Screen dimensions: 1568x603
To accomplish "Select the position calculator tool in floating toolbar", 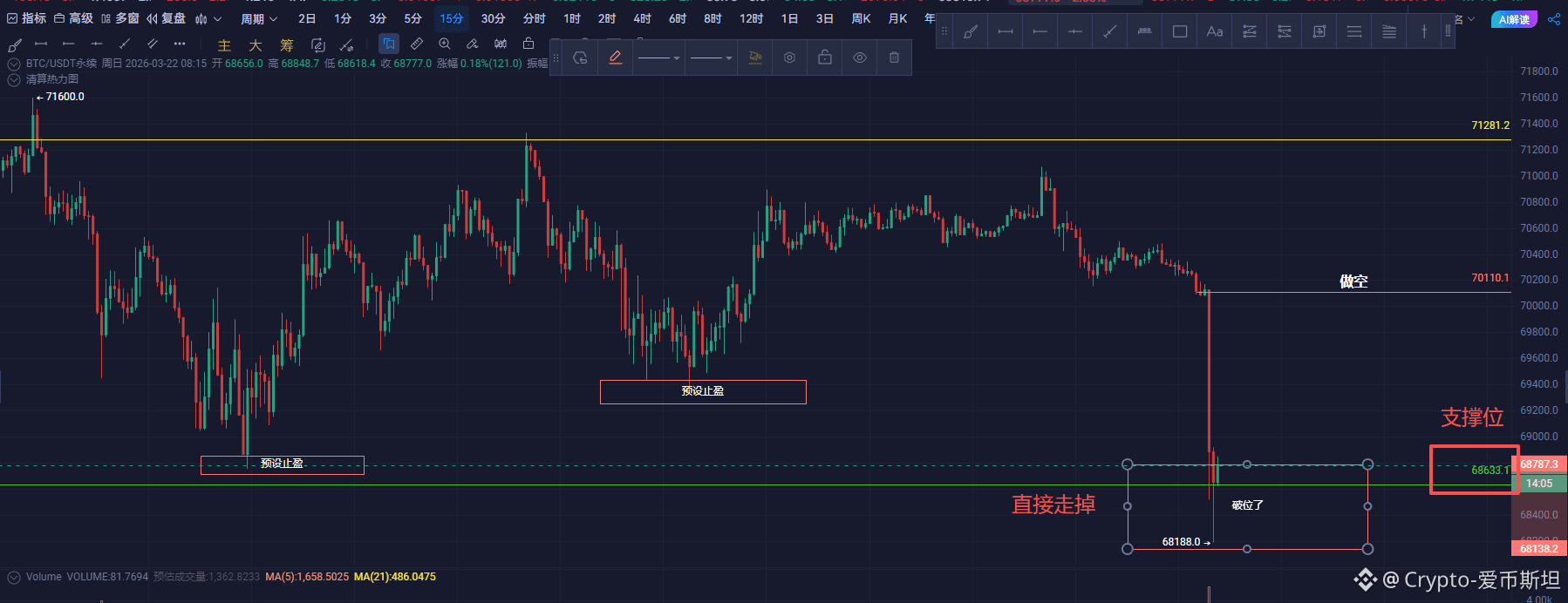I will coord(1319,31).
